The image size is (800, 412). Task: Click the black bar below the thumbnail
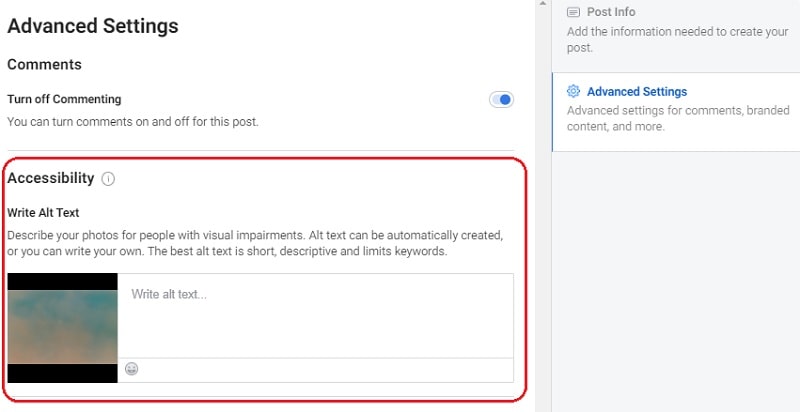62,373
